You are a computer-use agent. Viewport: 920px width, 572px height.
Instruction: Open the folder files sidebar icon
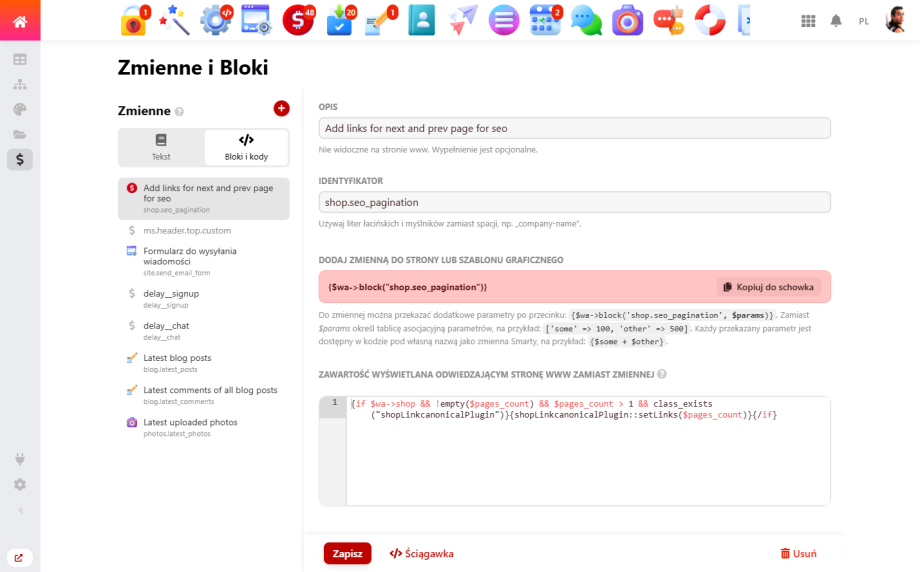pyautogui.click(x=20, y=134)
